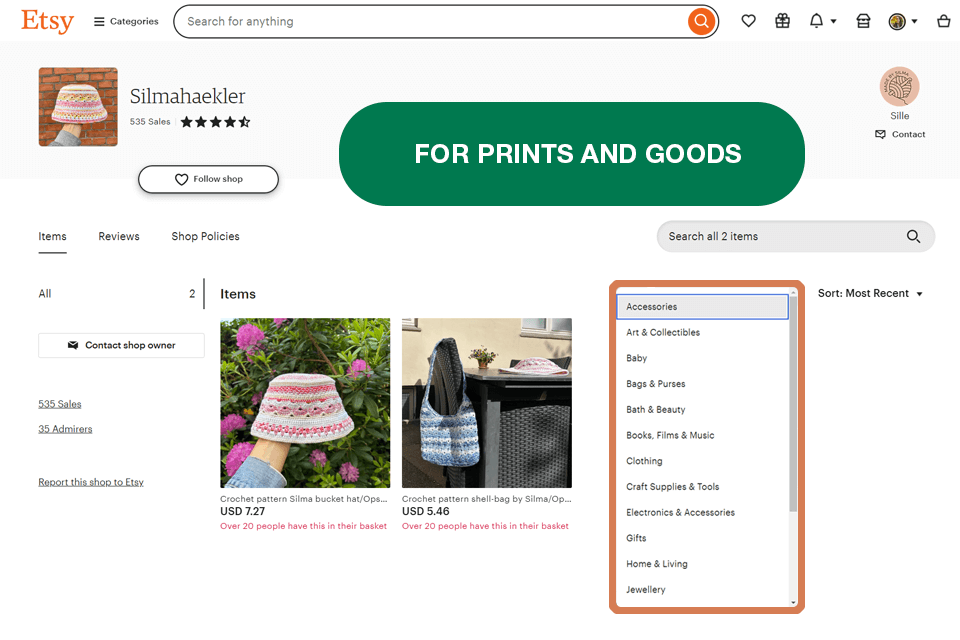Click the envelope icon beside Contact
The width and height of the screenshot is (960, 640).
click(880, 134)
